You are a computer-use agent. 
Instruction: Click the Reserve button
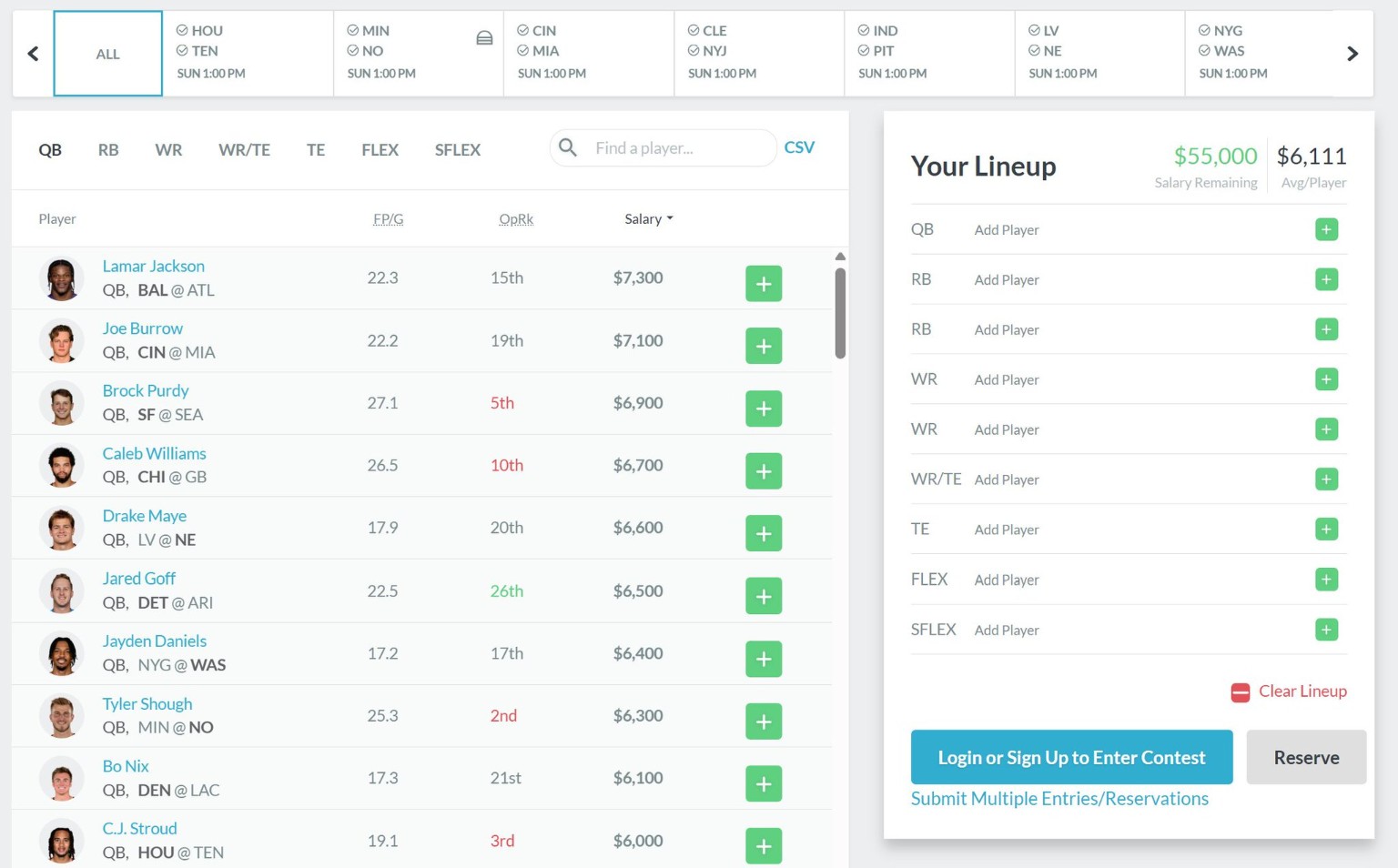coord(1306,757)
